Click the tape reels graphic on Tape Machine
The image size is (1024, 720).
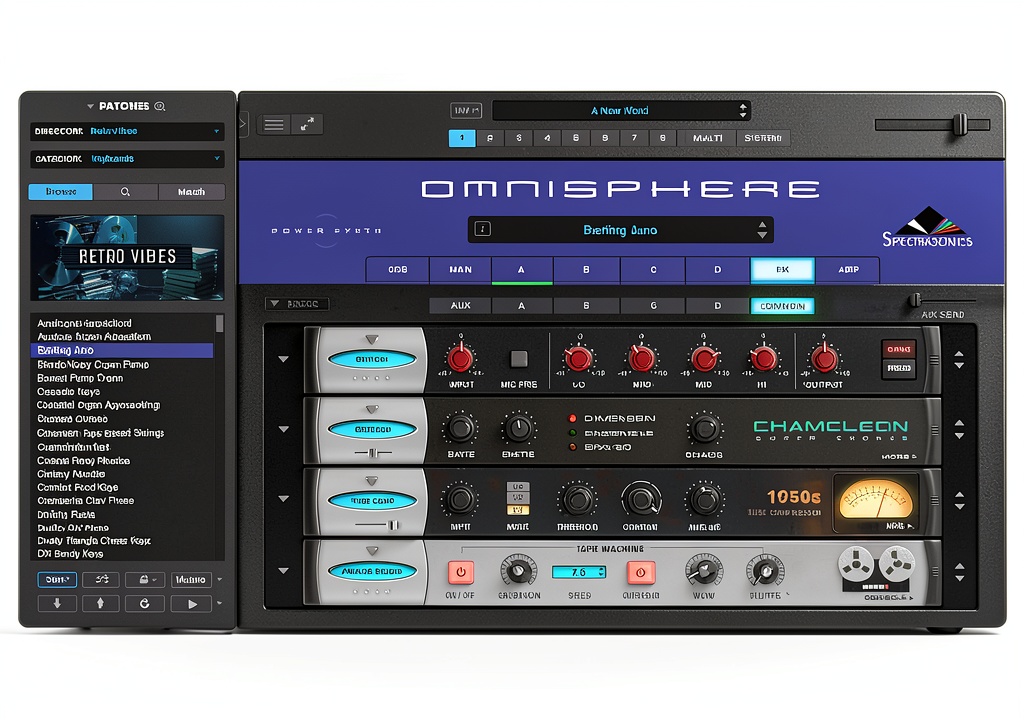pos(876,567)
